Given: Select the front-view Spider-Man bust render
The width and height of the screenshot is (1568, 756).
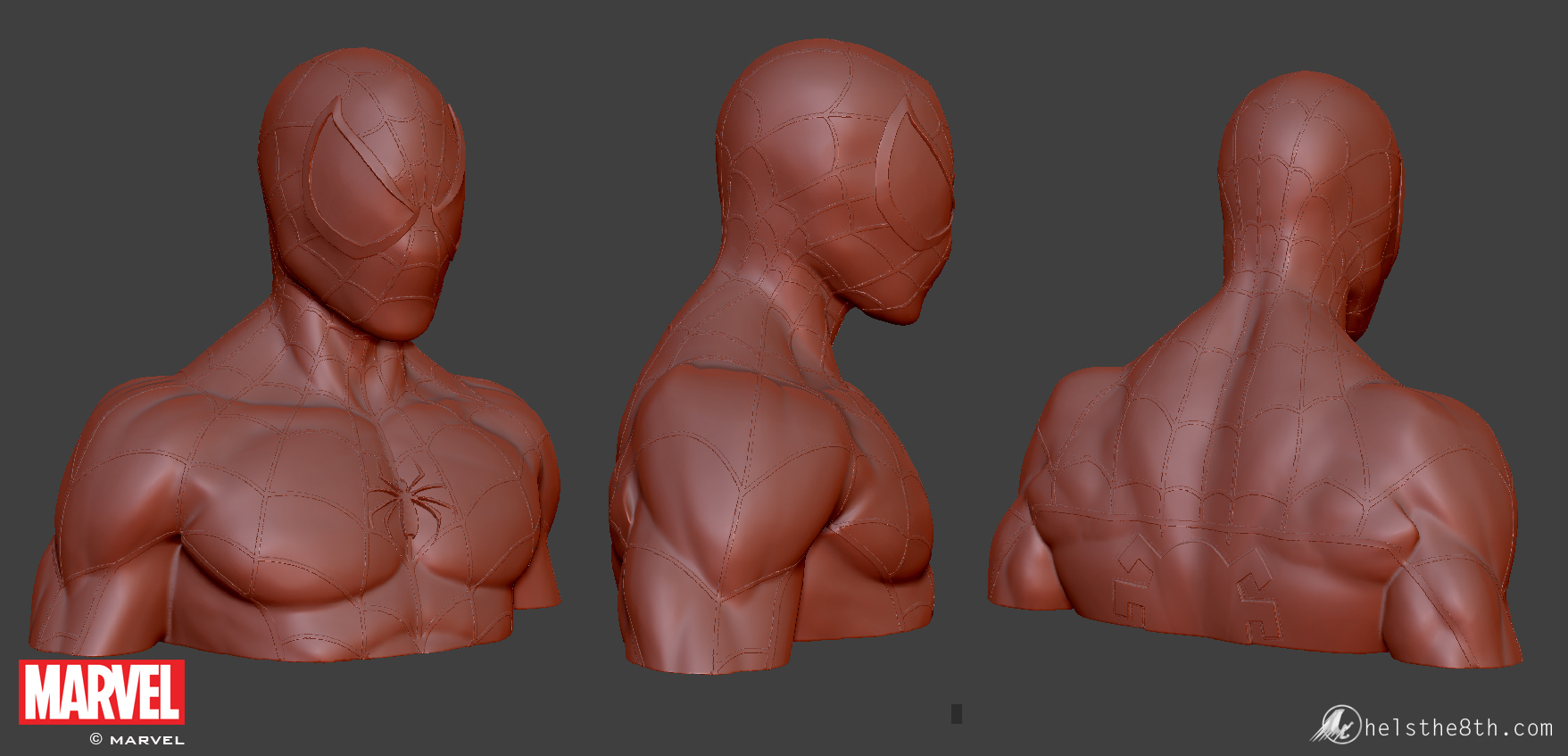Looking at the screenshot, I should (x=295, y=355).
